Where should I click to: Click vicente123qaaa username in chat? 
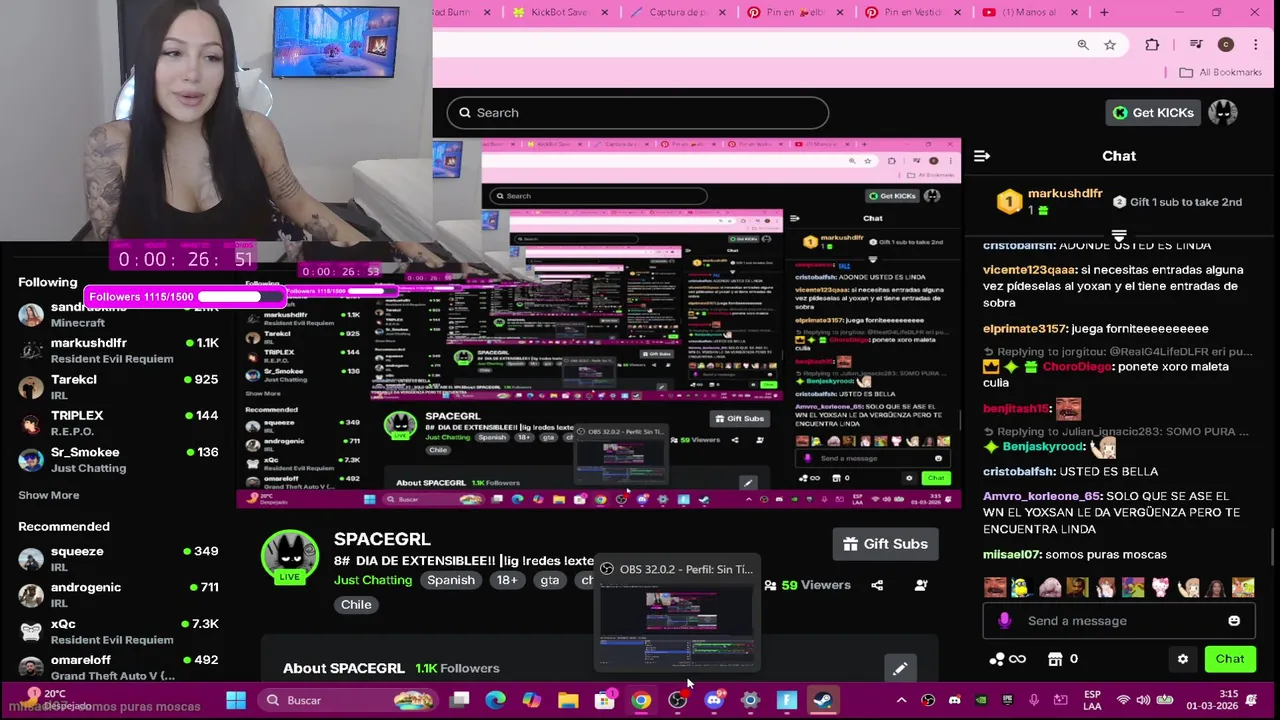tap(1029, 270)
